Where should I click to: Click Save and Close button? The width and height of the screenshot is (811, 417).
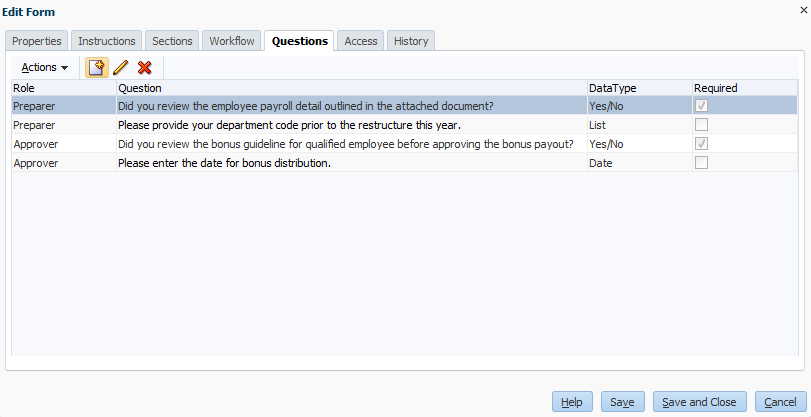699,402
